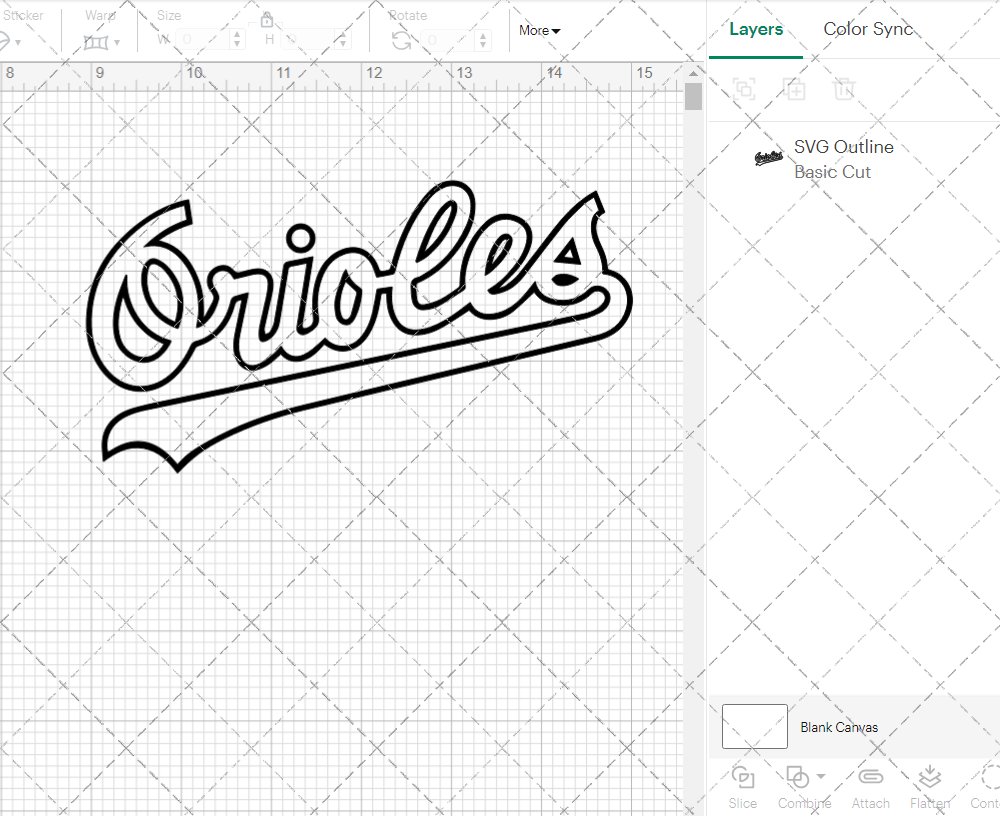1000x816 pixels.
Task: Delete the selected layer
Action: (x=845, y=89)
